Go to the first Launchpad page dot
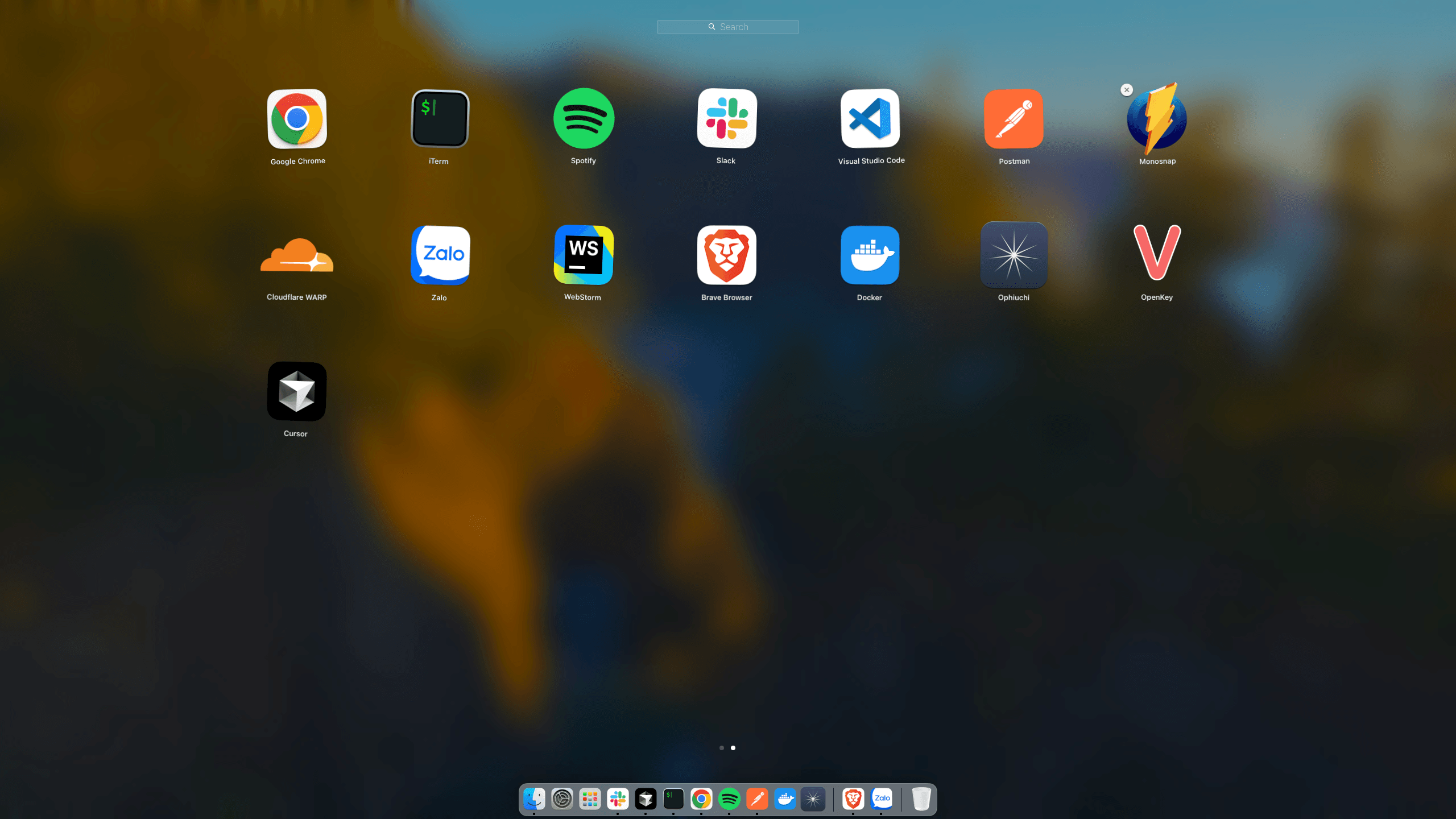Screen dimensions: 1456x819 pyautogui.click(x=722, y=748)
